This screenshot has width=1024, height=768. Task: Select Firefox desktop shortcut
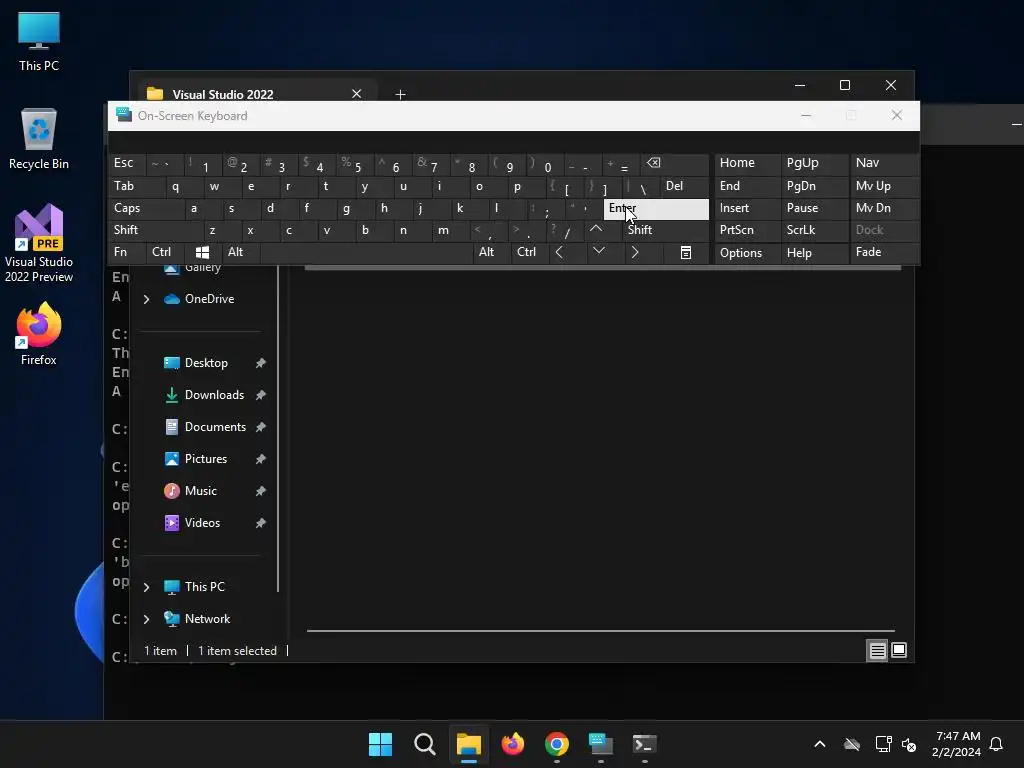pos(39,333)
